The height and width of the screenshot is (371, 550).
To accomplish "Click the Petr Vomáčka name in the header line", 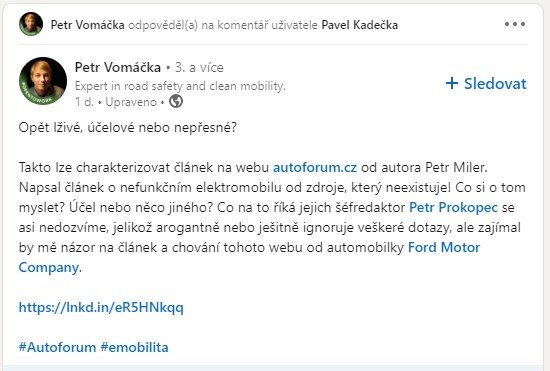I will click(87, 25).
